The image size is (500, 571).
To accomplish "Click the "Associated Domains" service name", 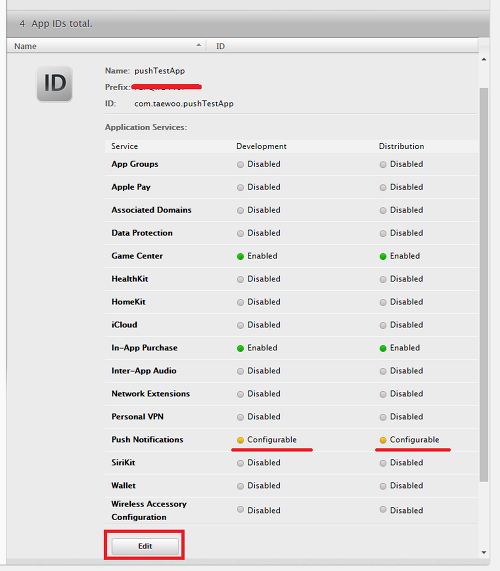I will [151, 210].
